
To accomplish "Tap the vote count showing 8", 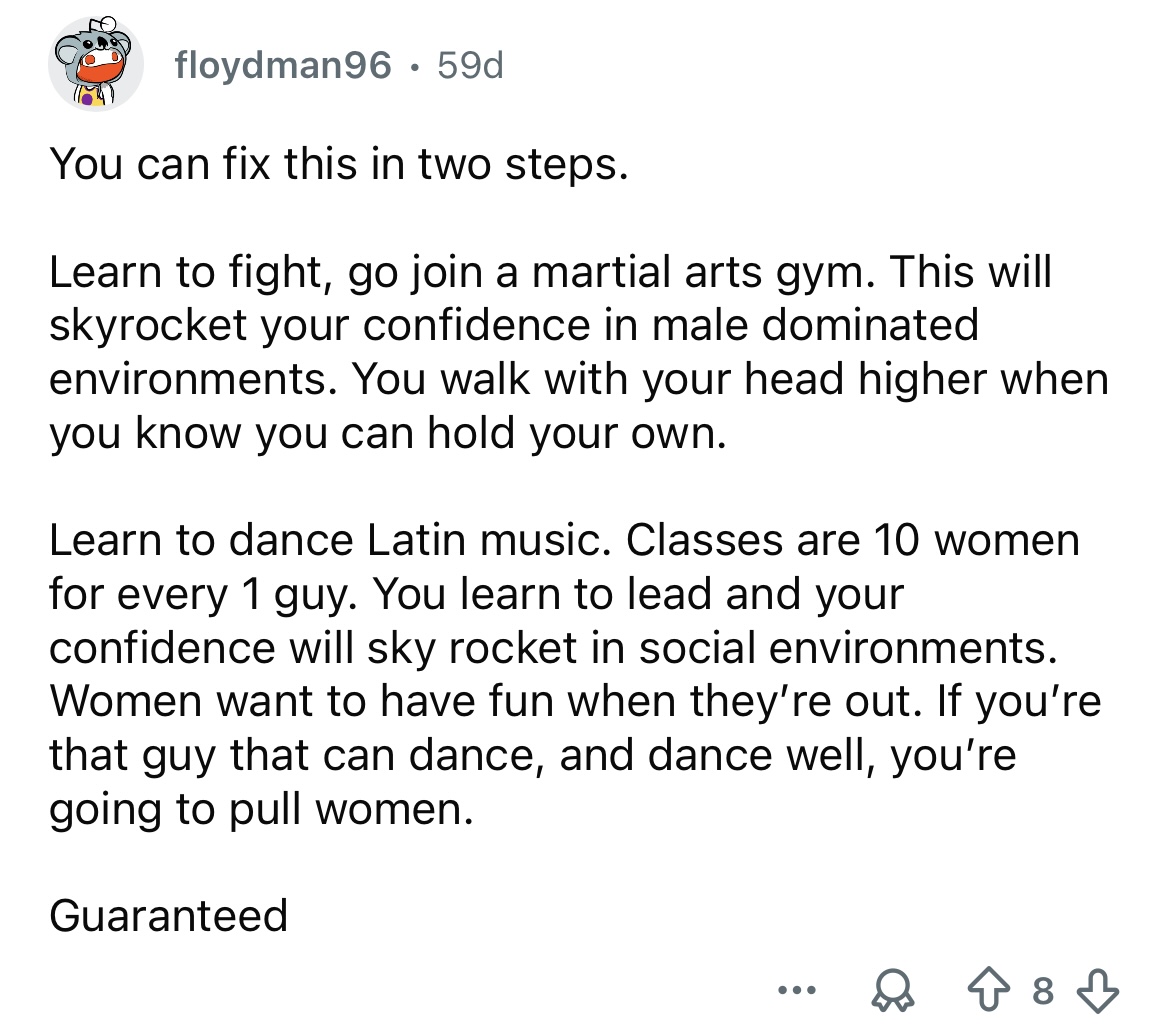I will coord(1043,991).
